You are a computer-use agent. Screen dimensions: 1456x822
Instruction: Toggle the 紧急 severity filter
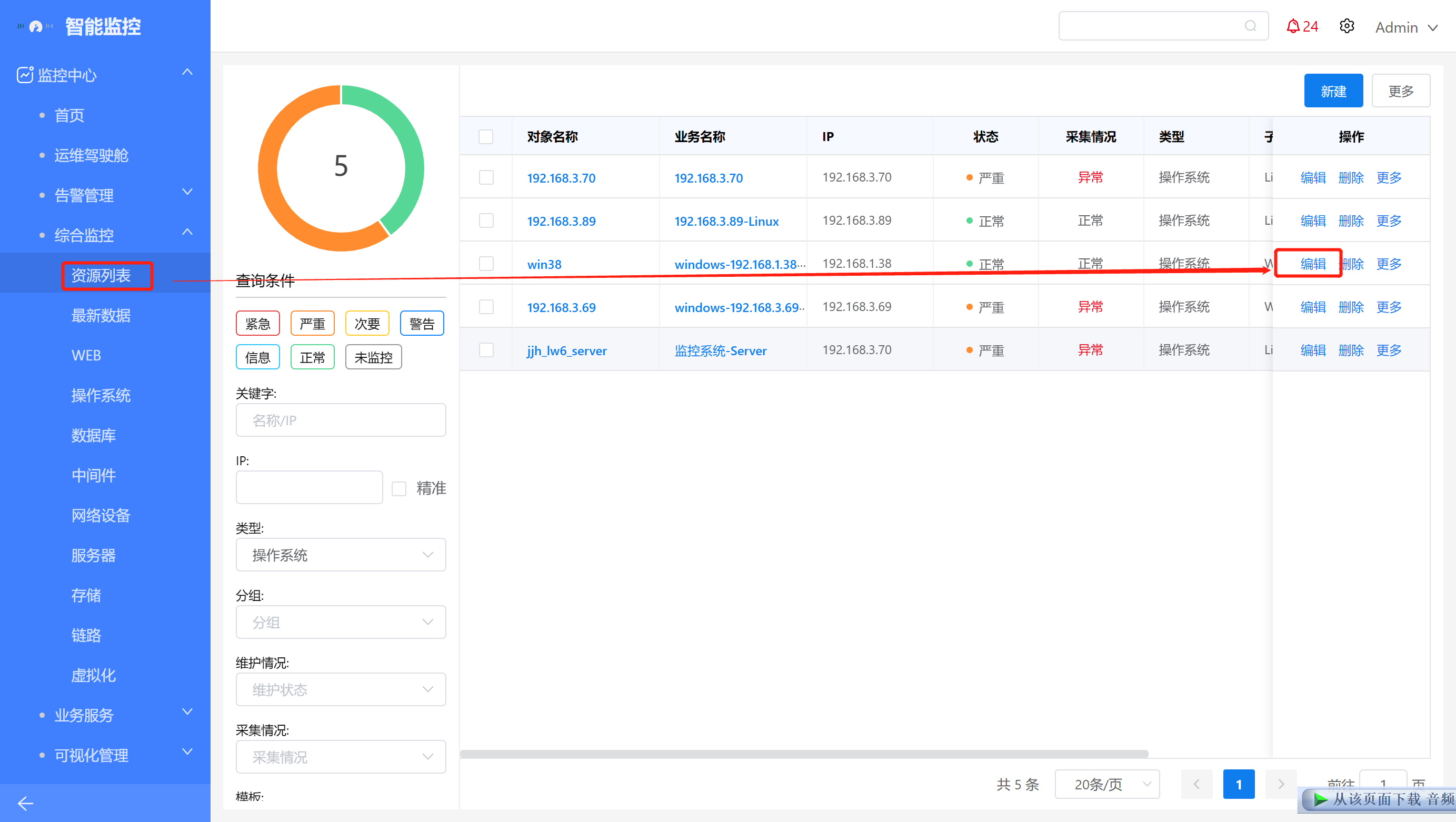coord(258,324)
